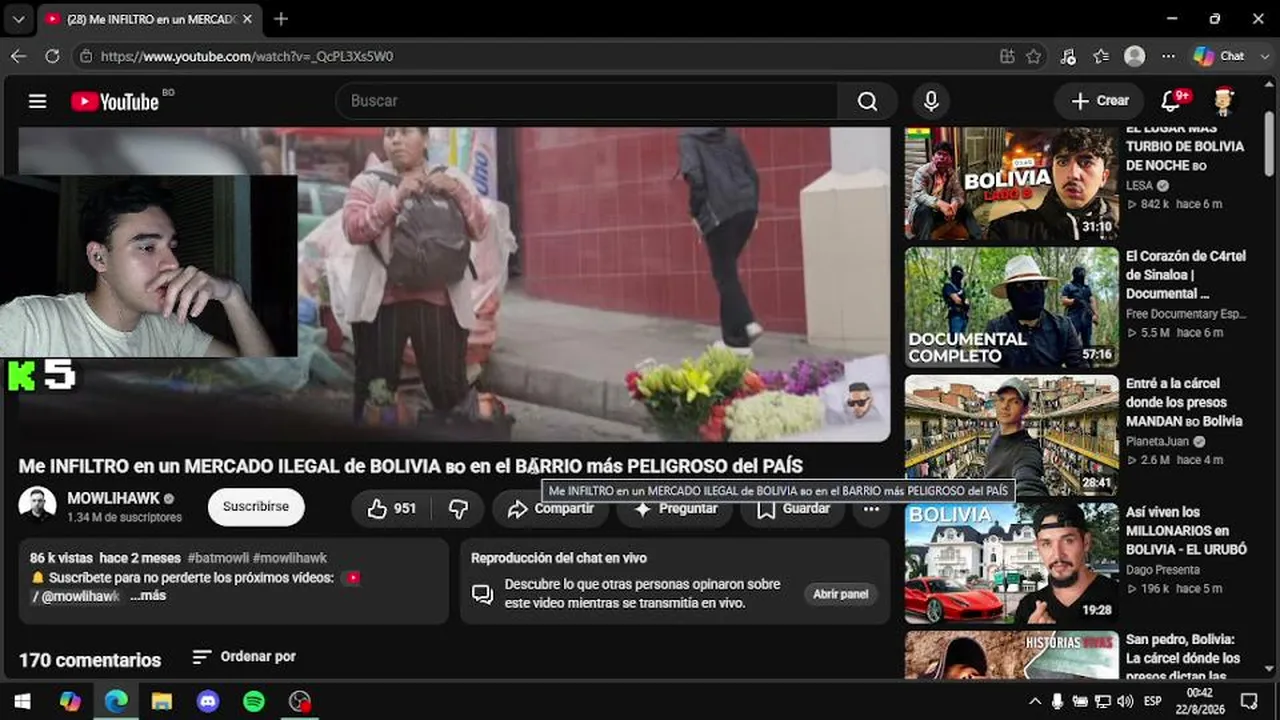Open the YouTube hamburger guide menu
The image size is (1280, 720).
pos(38,101)
